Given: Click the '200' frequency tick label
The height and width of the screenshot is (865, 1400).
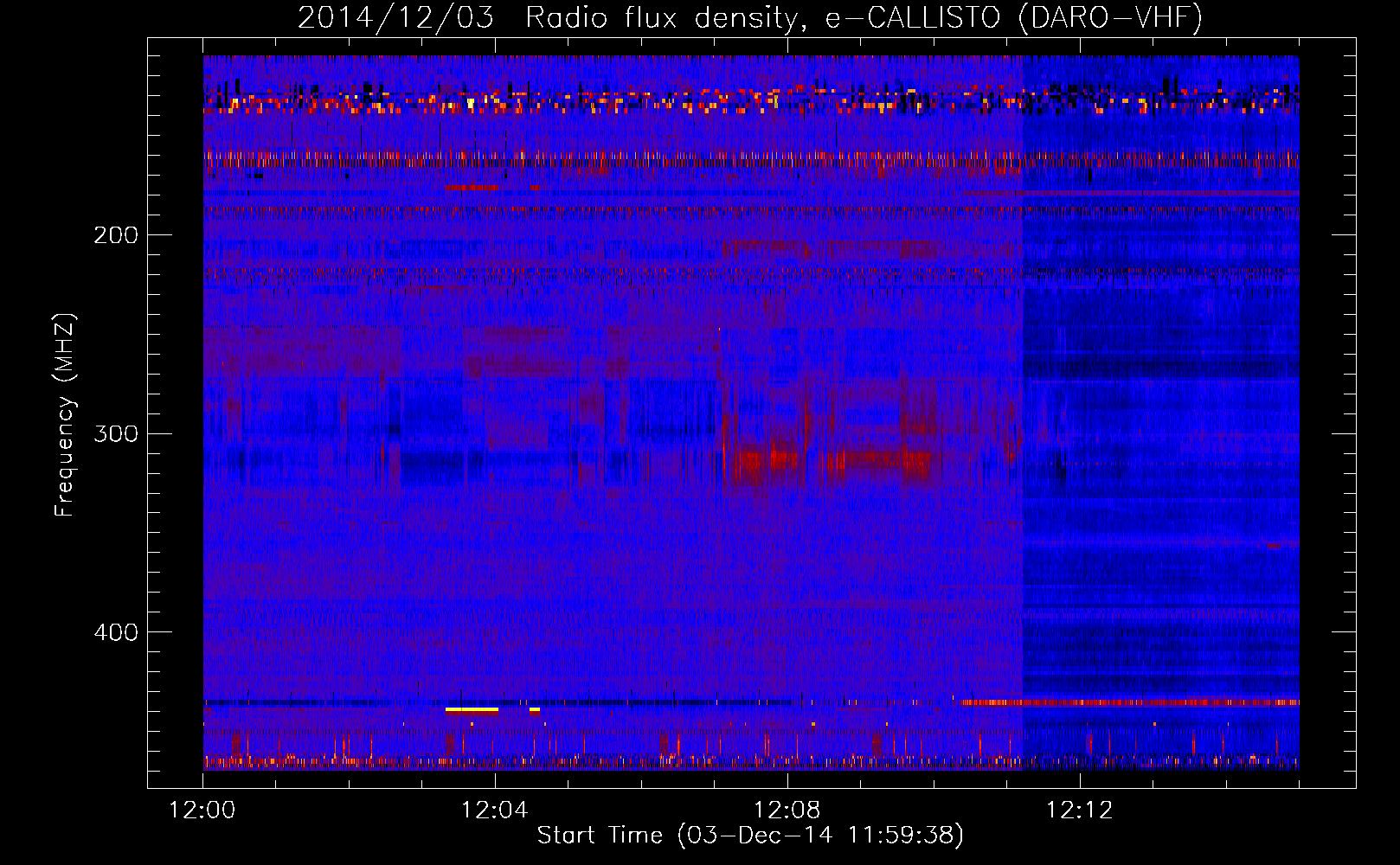Looking at the screenshot, I should [116, 235].
